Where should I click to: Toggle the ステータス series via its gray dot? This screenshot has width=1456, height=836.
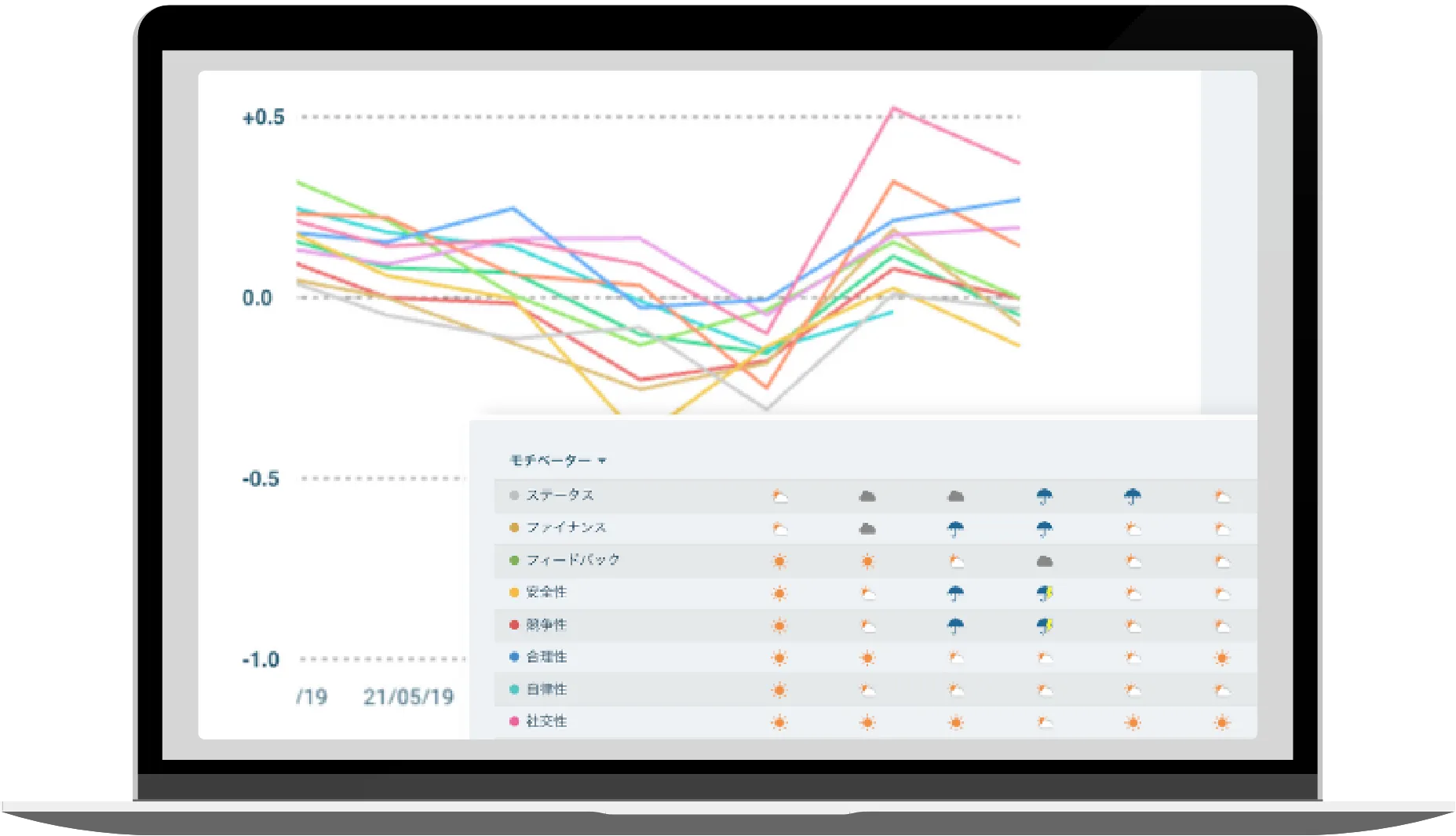pyautogui.click(x=514, y=495)
